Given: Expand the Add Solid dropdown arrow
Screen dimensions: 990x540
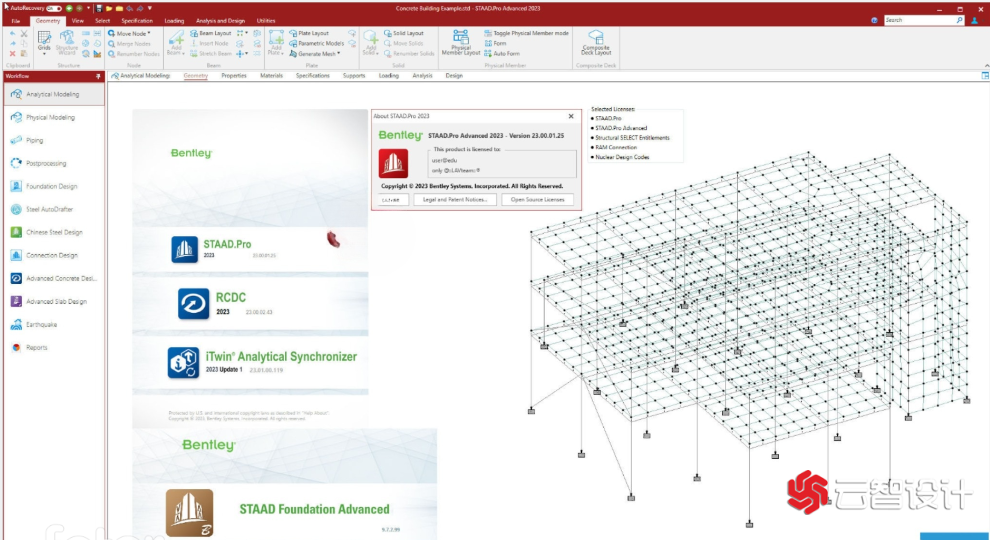Looking at the screenshot, I should tap(377, 54).
